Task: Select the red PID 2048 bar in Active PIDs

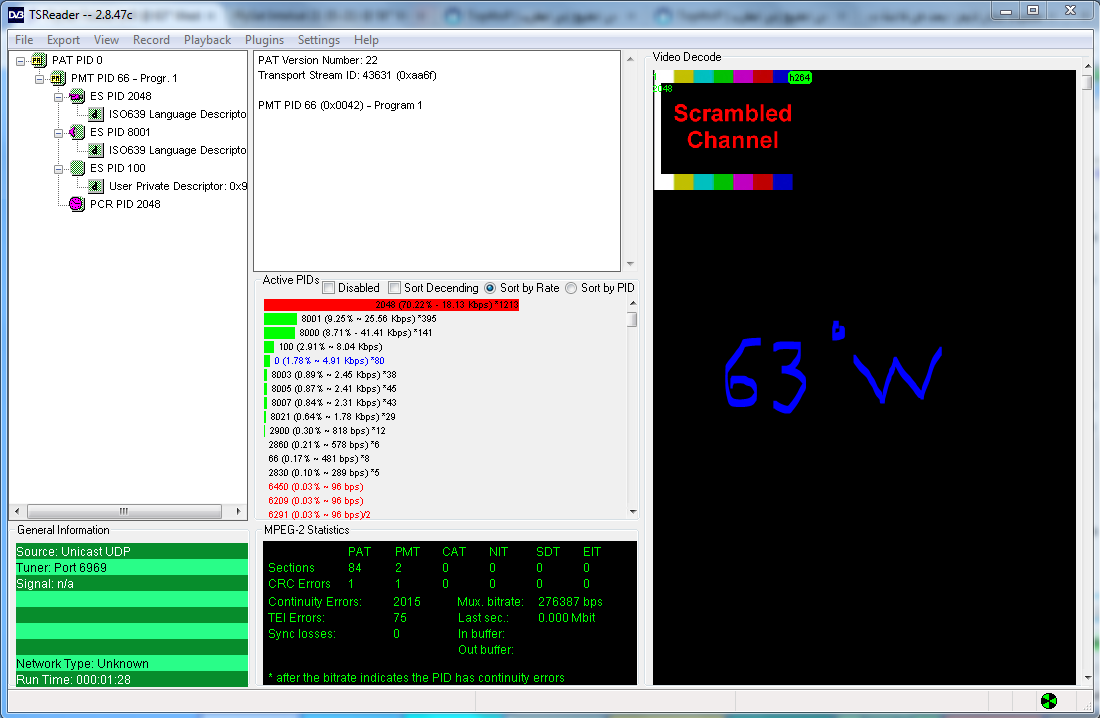Action: [391, 304]
